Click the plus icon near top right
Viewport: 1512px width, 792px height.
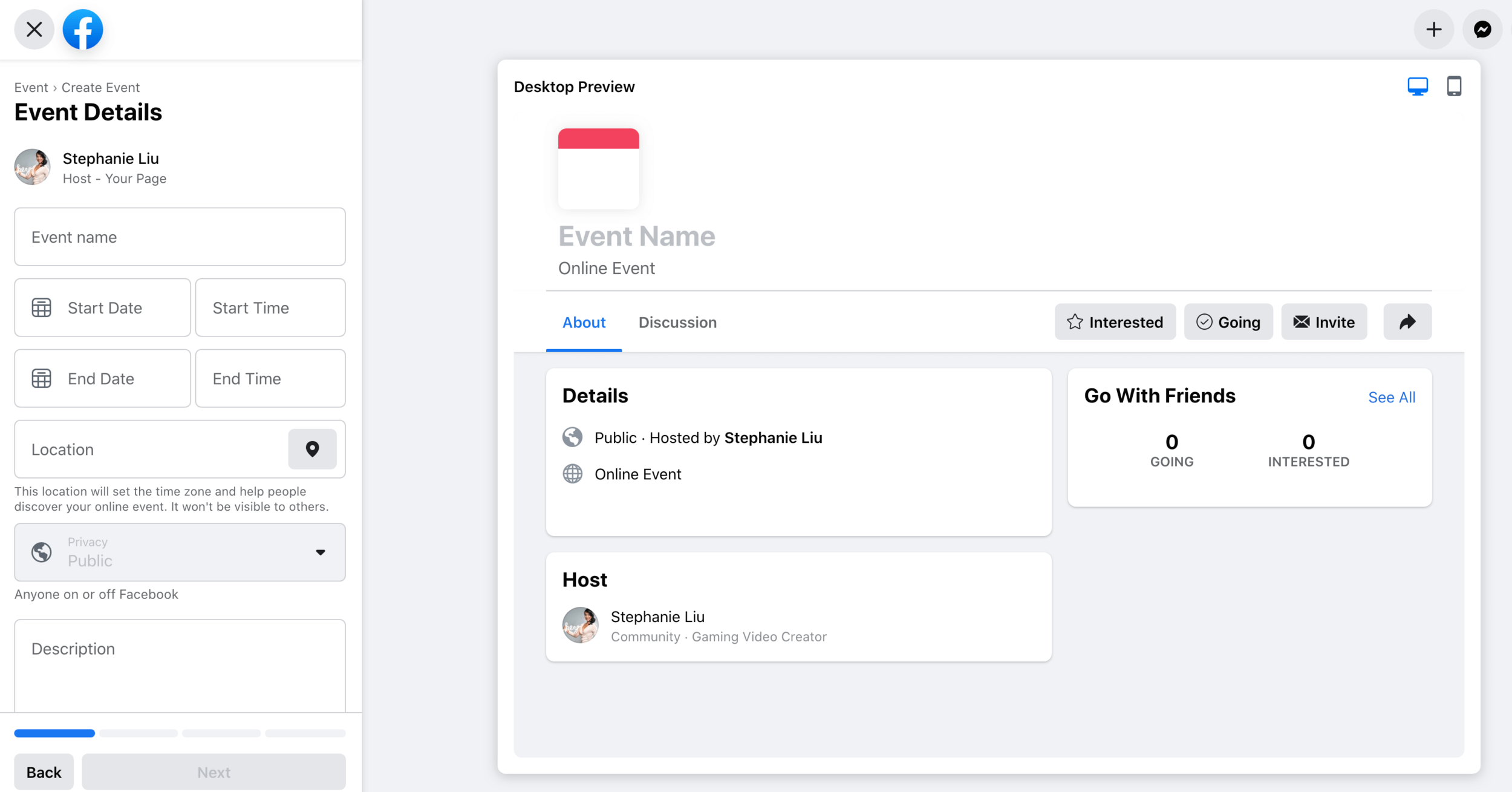coord(1433,29)
